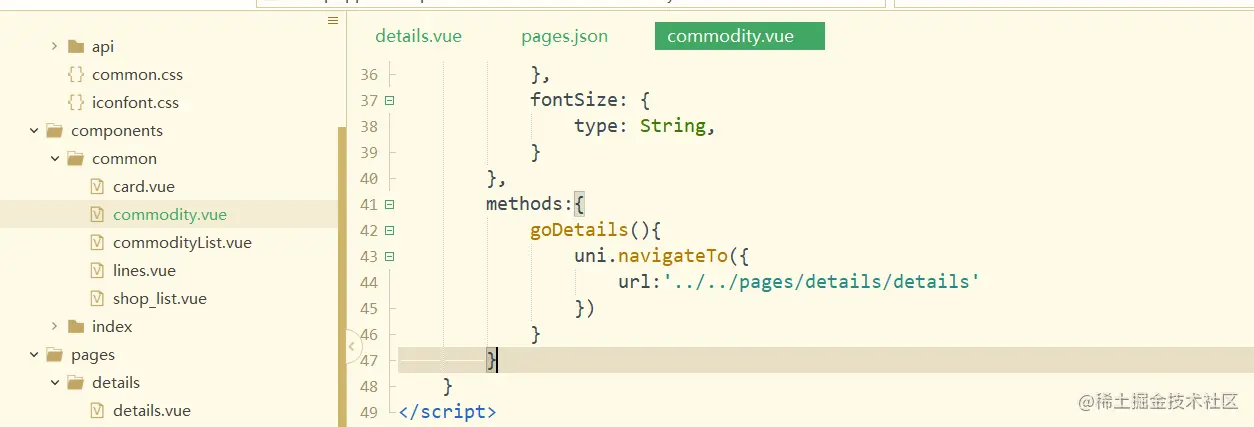The image size is (1254, 427).
Task: Open common.css in the file tree
Action: [137, 75]
